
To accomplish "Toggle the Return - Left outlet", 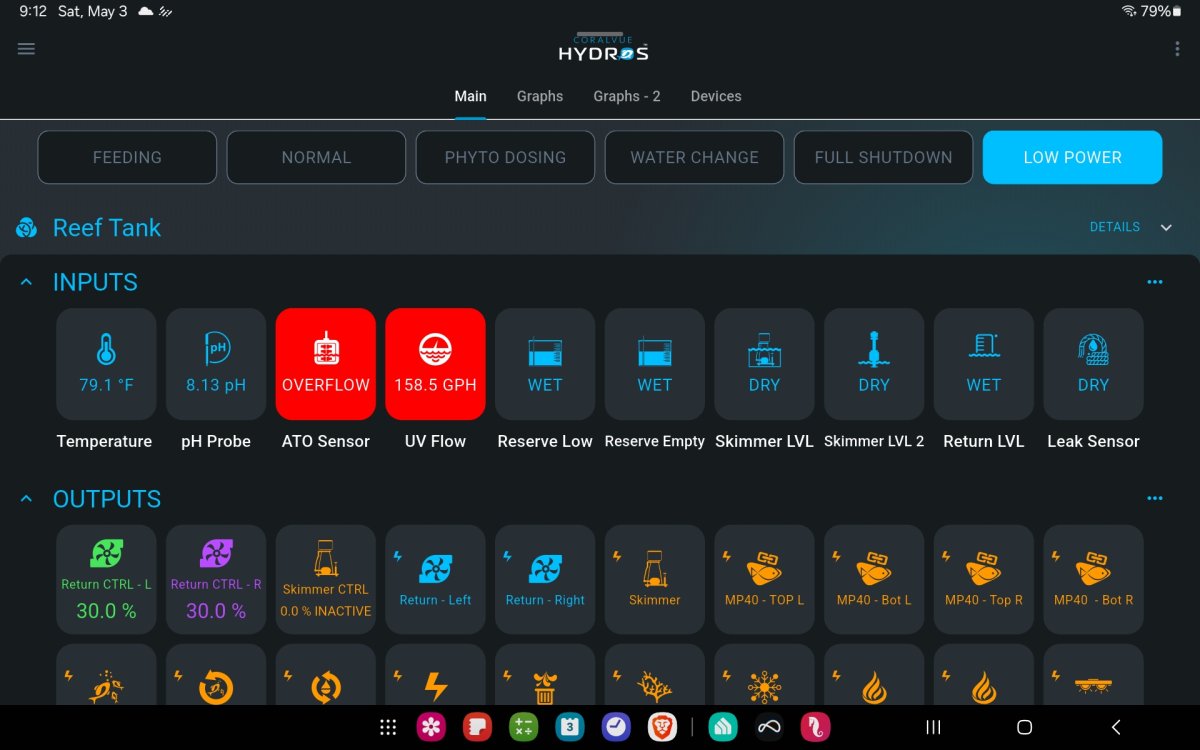I will pyautogui.click(x=435, y=580).
